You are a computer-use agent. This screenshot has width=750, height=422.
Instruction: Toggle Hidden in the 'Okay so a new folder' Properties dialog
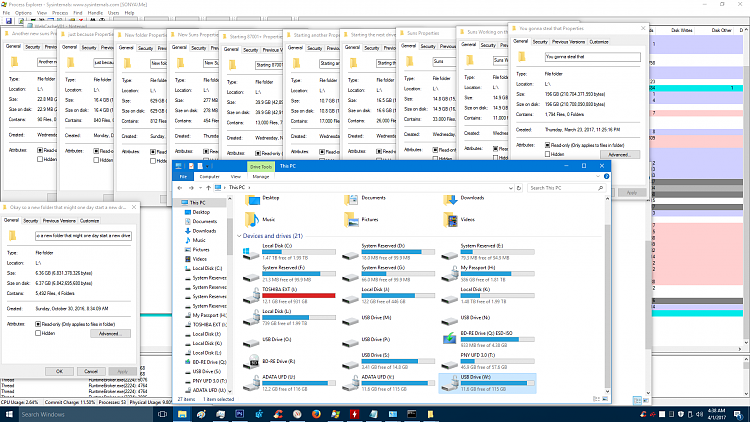click(38, 333)
